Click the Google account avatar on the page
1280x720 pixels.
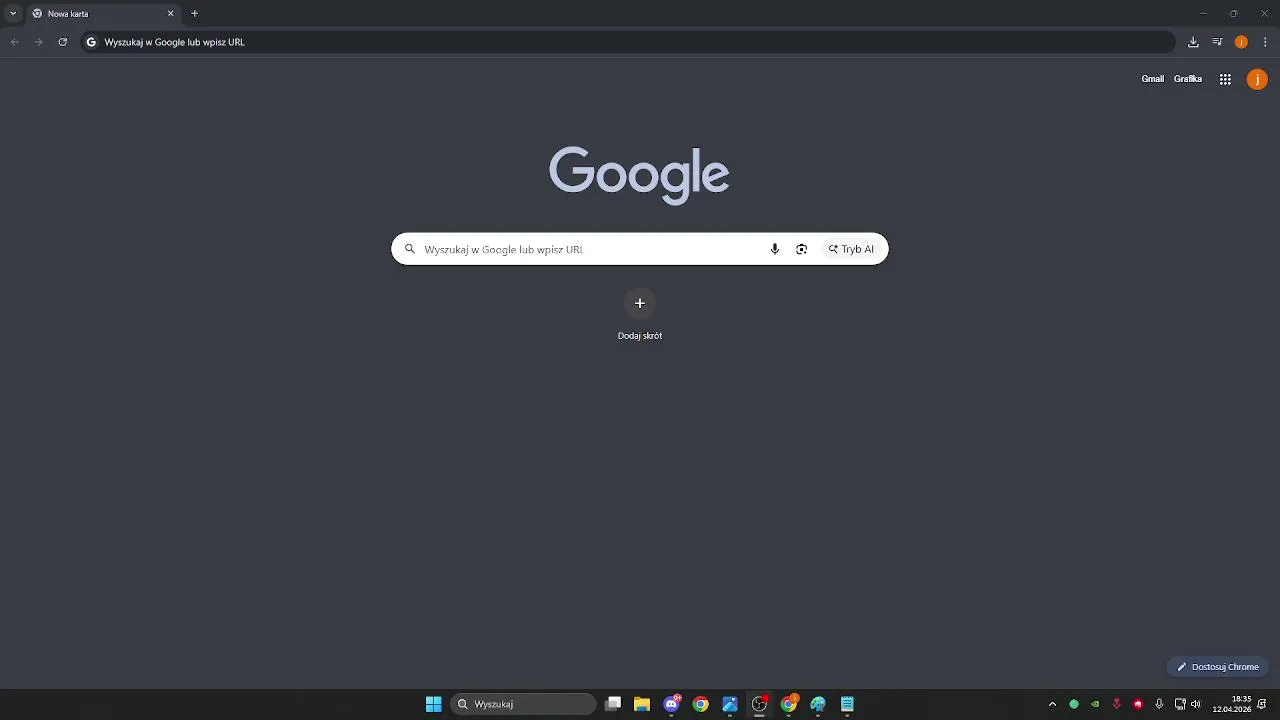point(1257,79)
